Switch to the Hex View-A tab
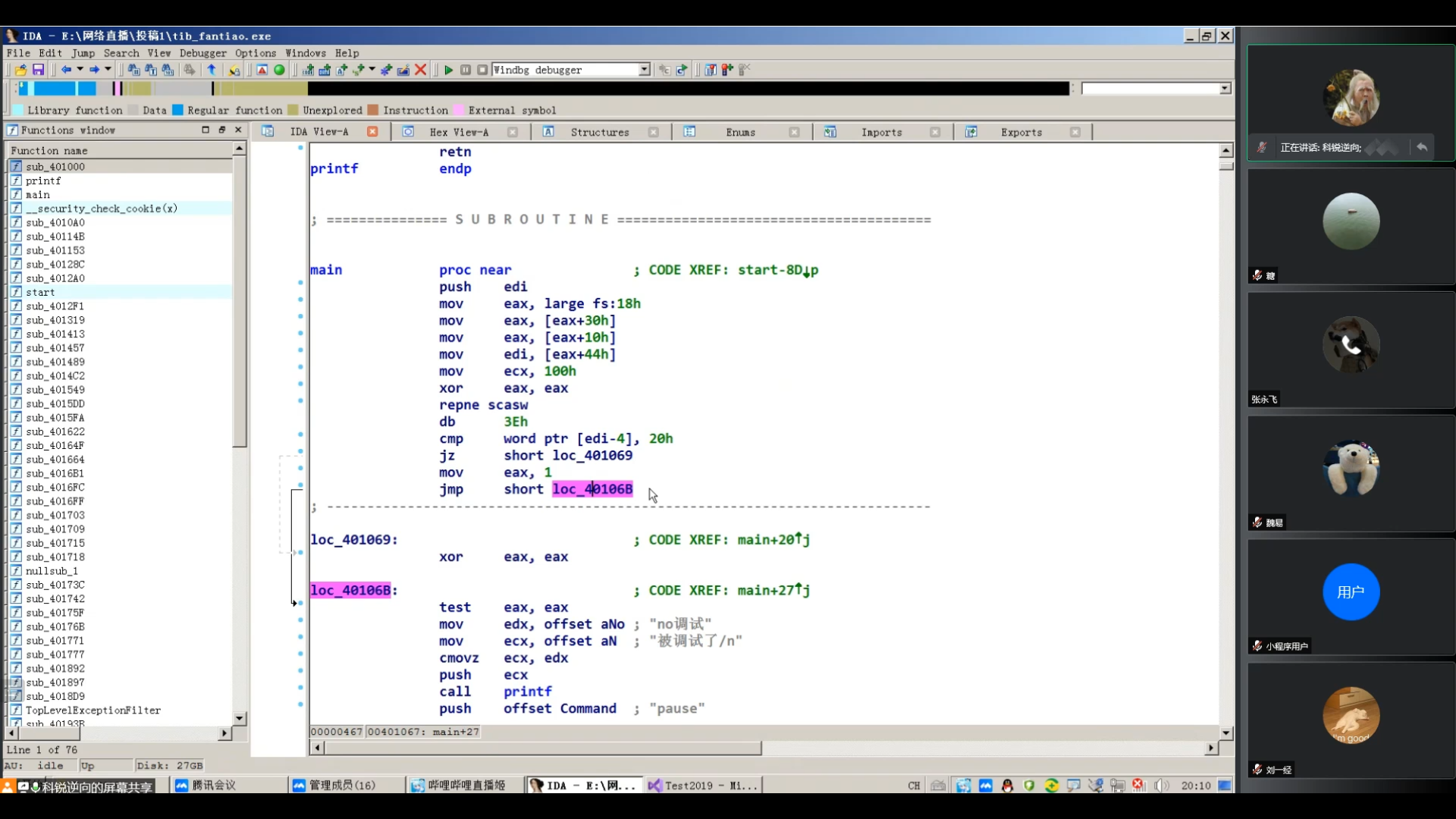This screenshot has width=1456, height=819. (x=459, y=132)
